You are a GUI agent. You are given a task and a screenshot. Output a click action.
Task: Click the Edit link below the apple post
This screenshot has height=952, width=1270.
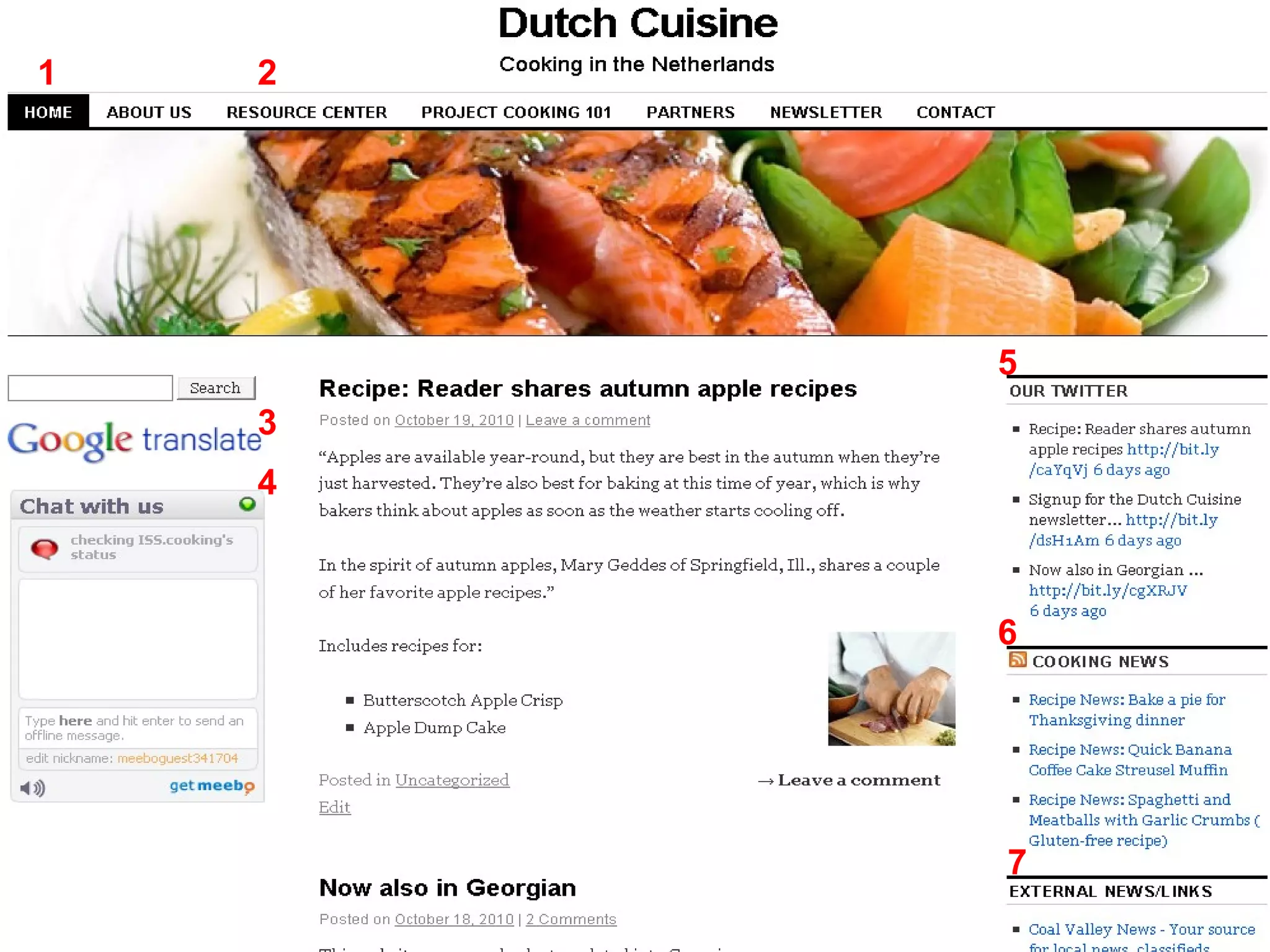334,807
